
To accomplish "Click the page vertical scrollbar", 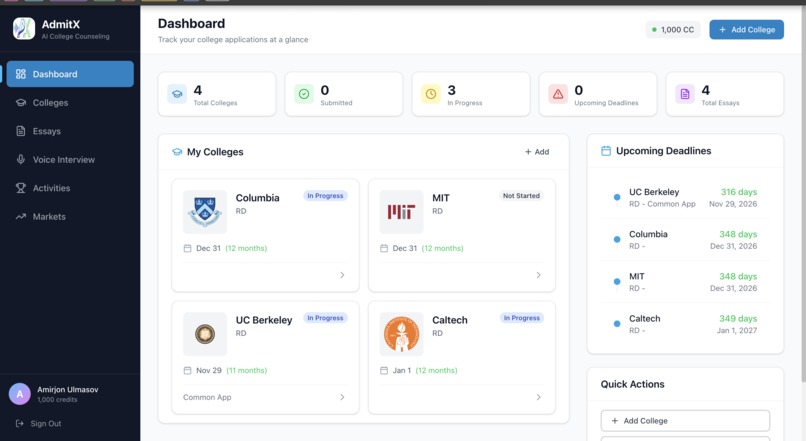I will (803, 195).
